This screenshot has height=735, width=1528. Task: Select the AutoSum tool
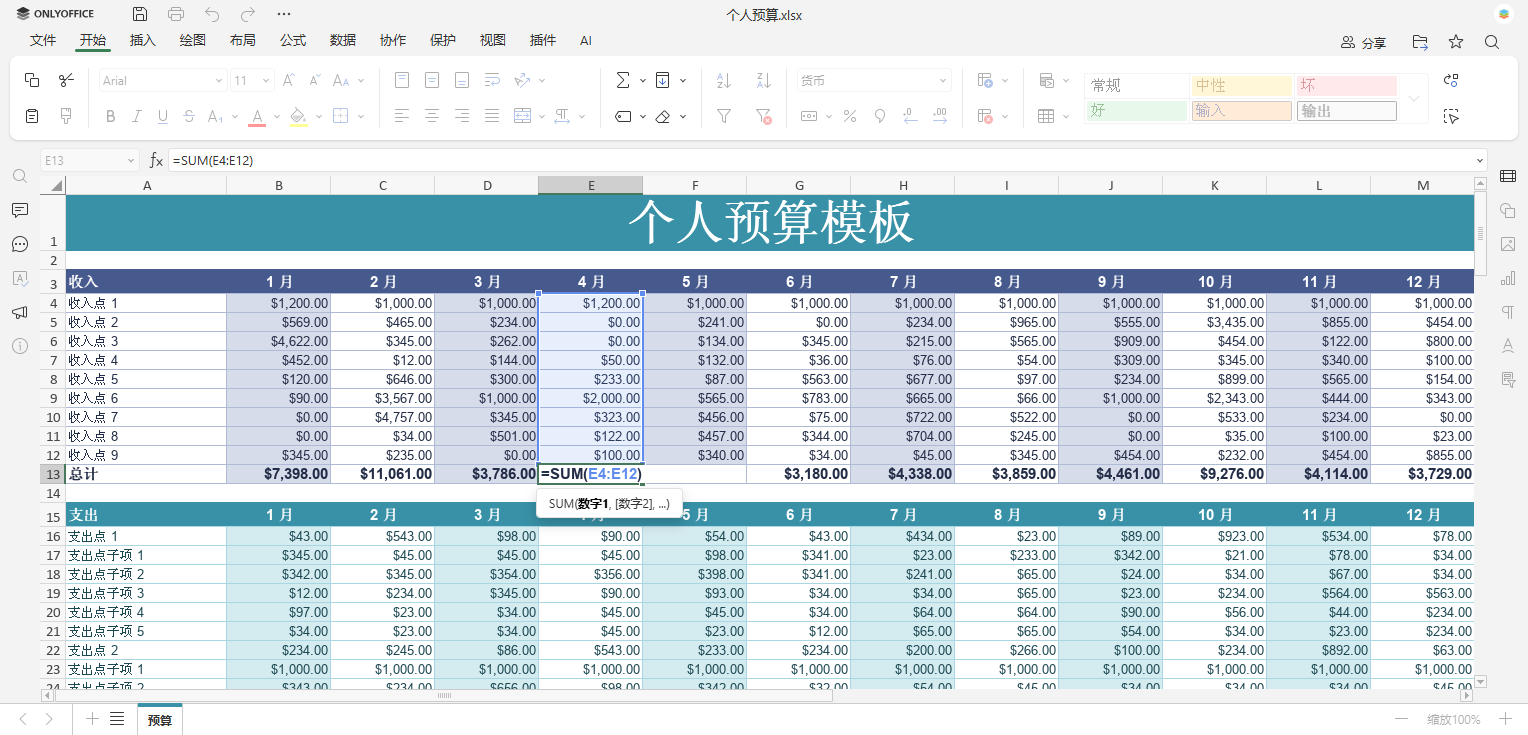point(621,79)
